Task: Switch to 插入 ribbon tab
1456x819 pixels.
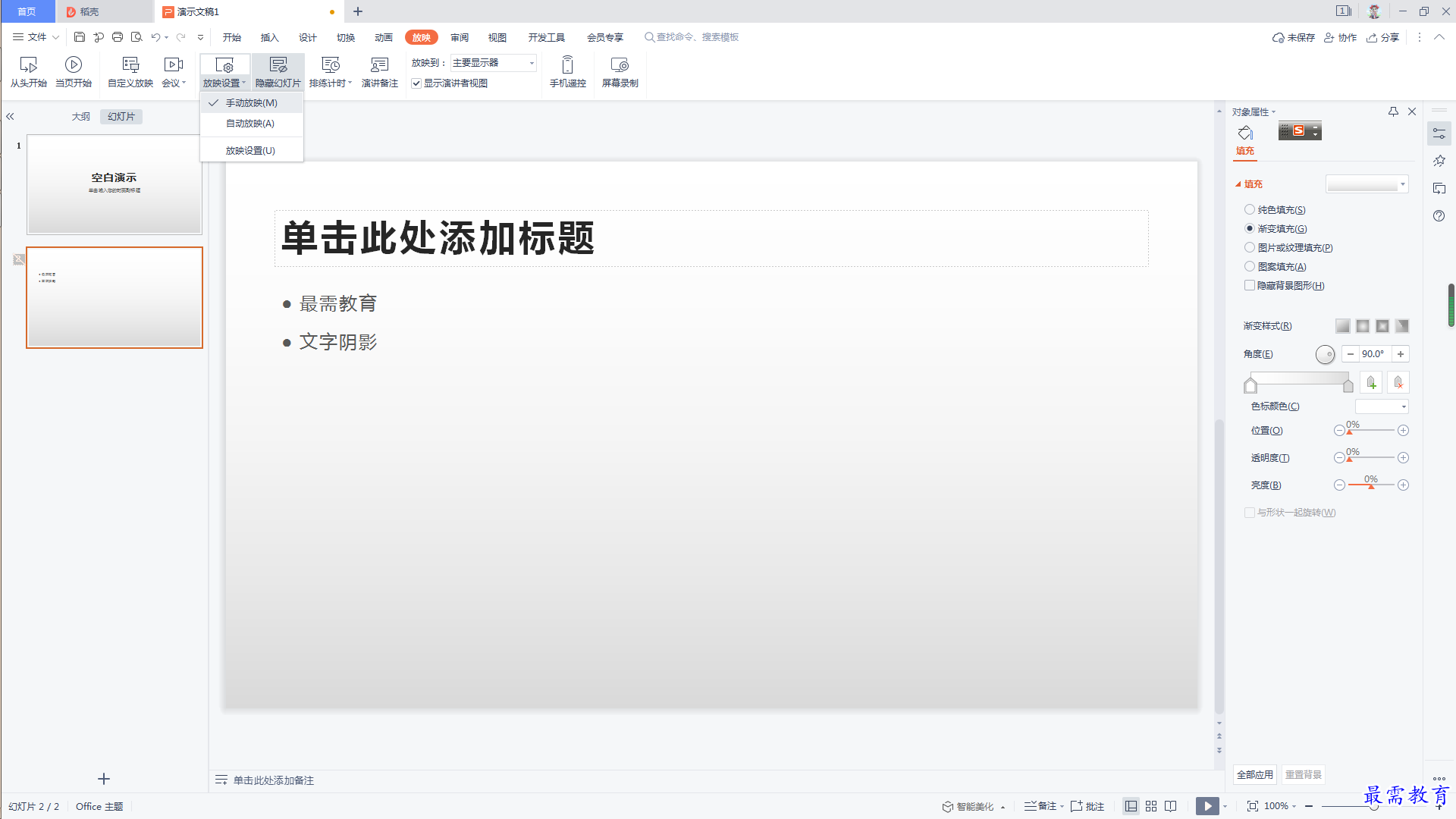Action: tap(270, 37)
